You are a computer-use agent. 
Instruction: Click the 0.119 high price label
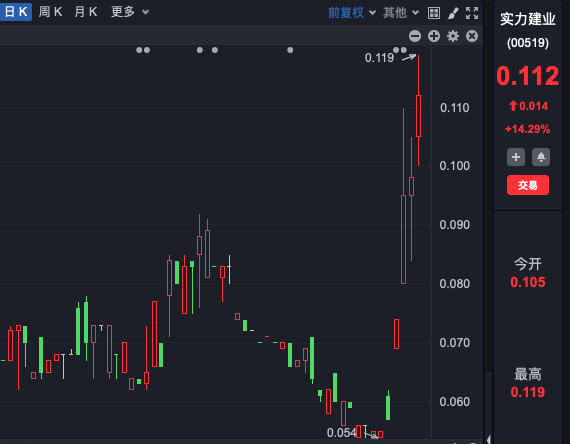[379, 57]
